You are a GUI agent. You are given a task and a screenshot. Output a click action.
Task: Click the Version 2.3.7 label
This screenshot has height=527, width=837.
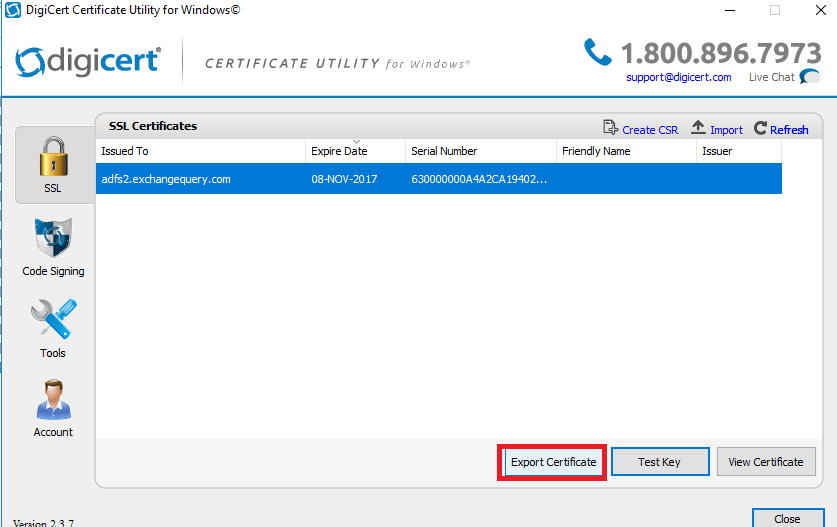click(43, 523)
